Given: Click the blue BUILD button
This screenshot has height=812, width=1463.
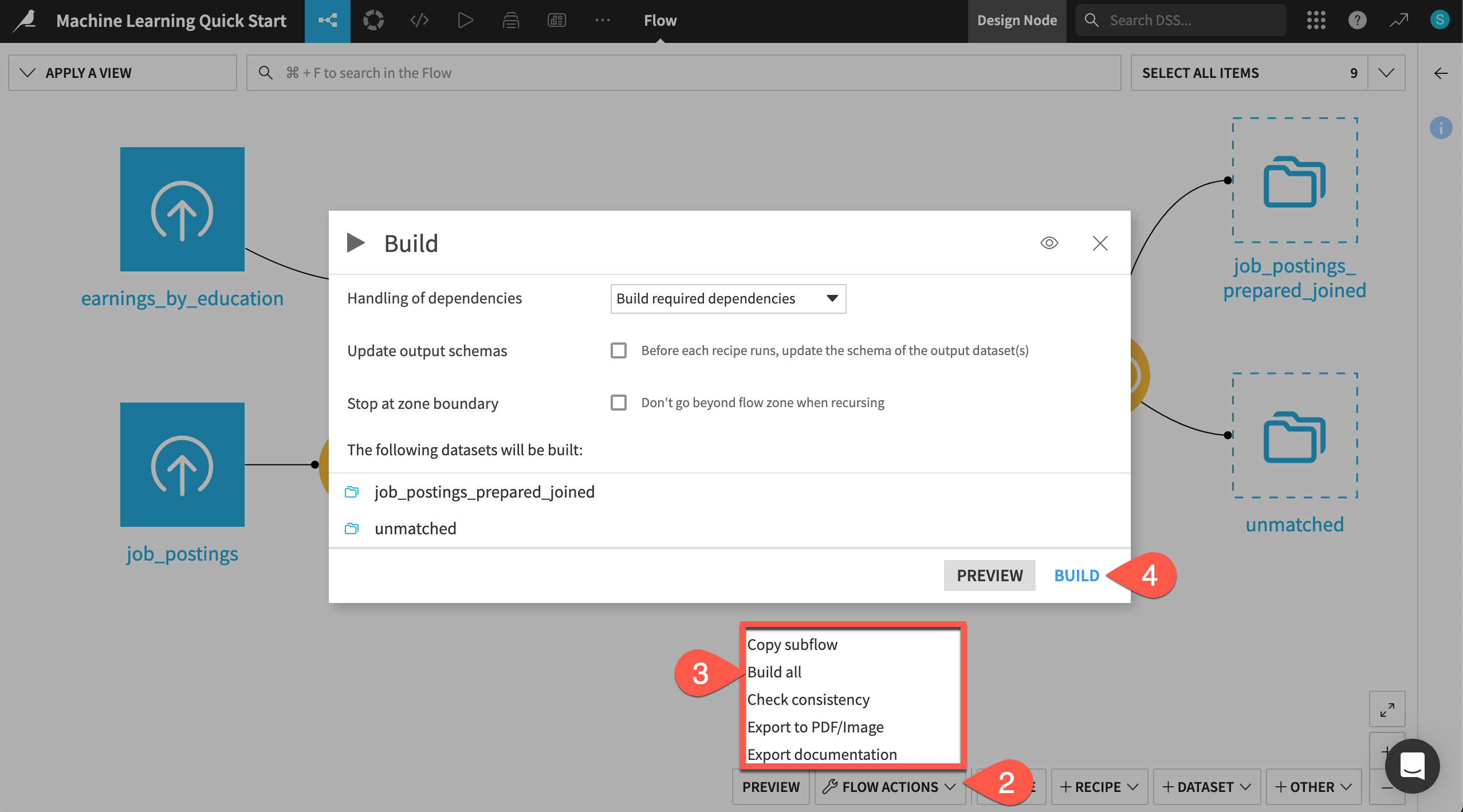Looking at the screenshot, I should tap(1075, 576).
